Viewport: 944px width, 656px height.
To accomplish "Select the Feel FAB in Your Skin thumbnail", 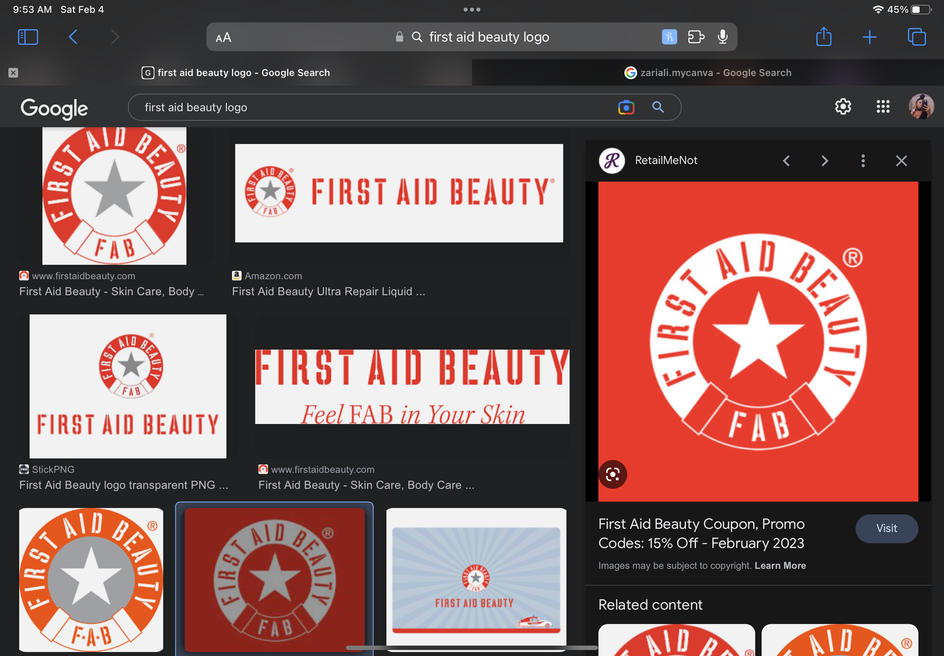I will click(412, 387).
